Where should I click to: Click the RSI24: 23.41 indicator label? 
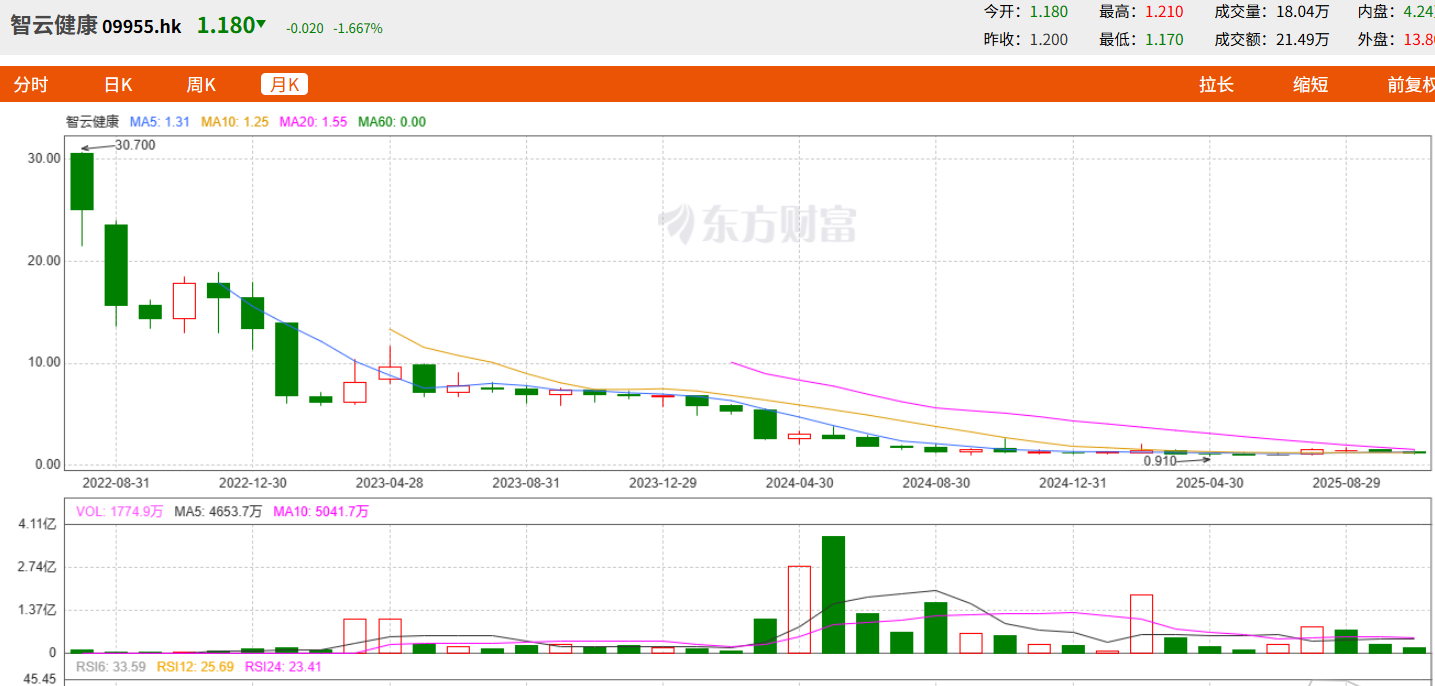click(x=283, y=666)
